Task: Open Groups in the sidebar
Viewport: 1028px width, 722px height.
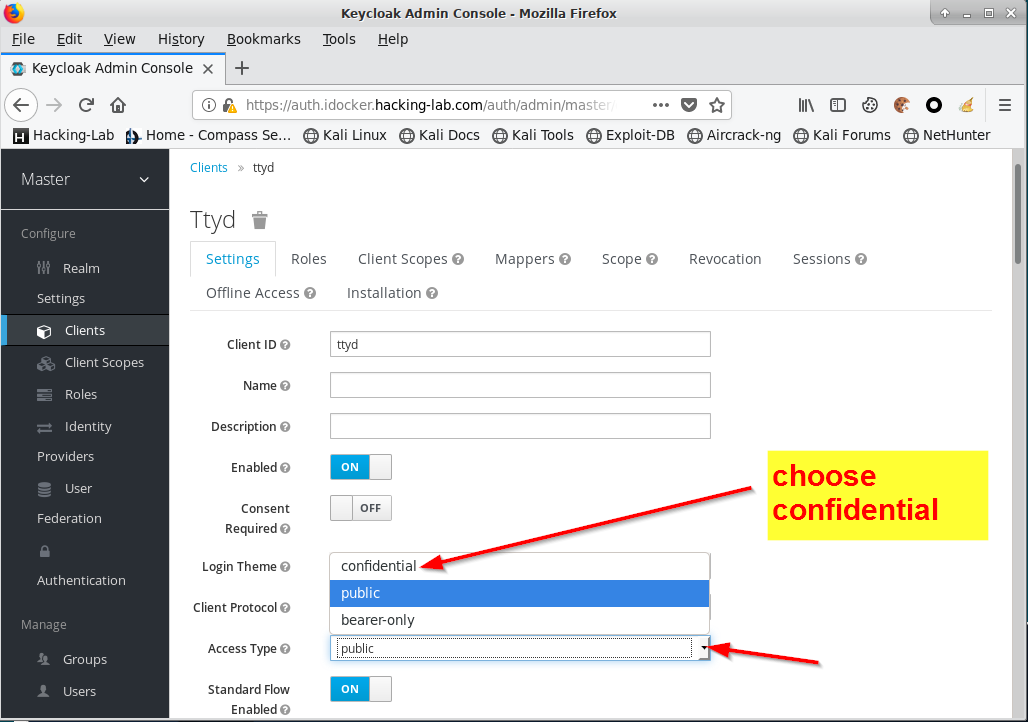Action: click(85, 660)
